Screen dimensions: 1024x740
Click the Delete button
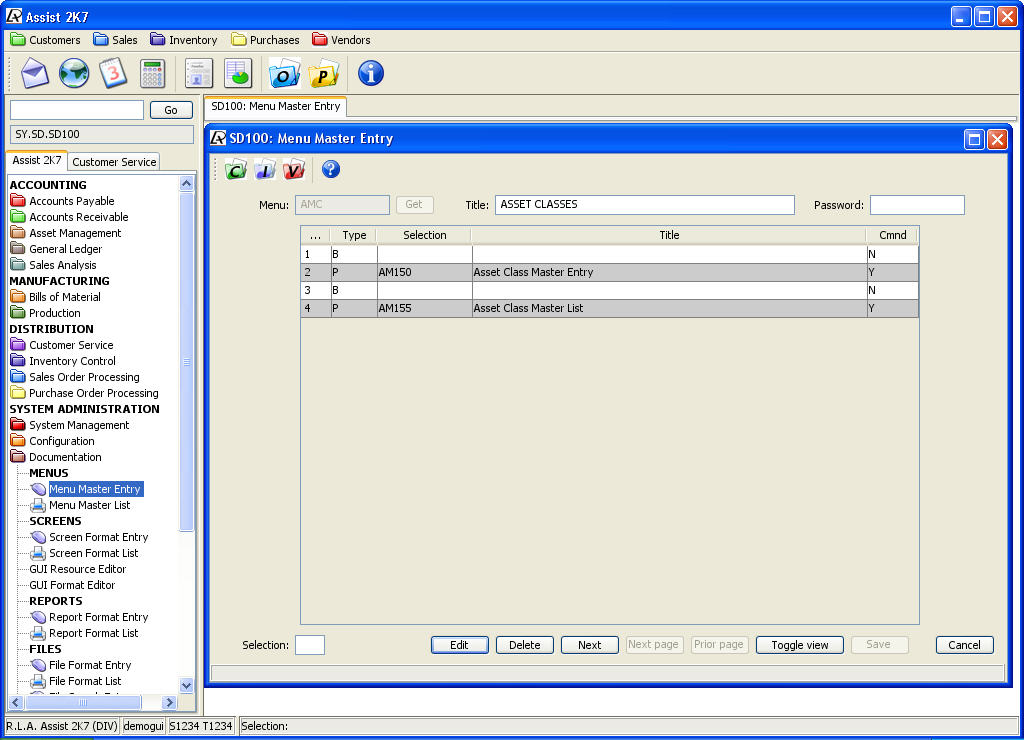coord(524,645)
